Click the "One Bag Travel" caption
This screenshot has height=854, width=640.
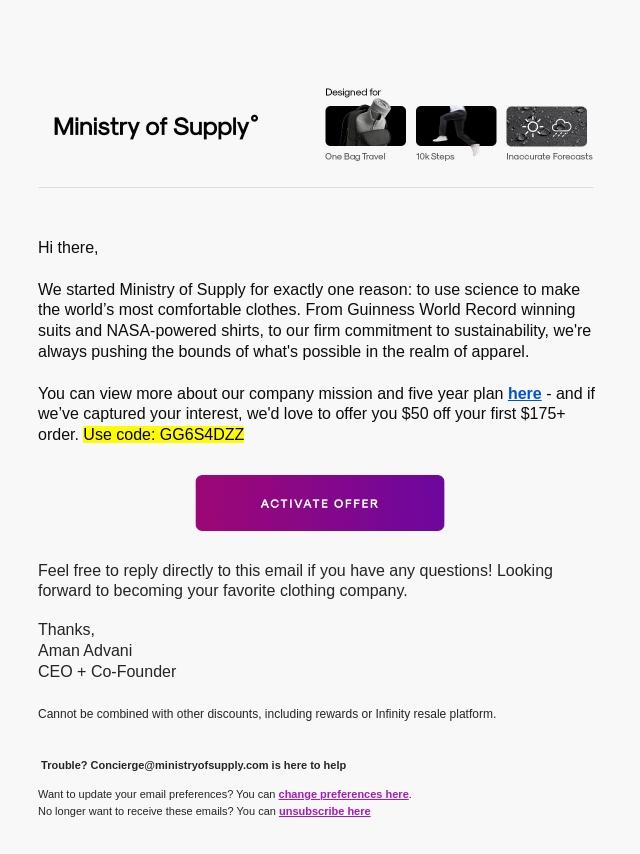click(x=355, y=157)
